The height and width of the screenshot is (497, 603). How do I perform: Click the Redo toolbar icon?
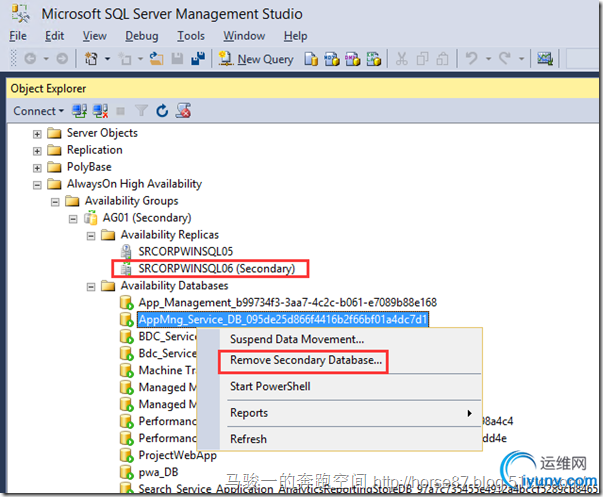pos(505,58)
